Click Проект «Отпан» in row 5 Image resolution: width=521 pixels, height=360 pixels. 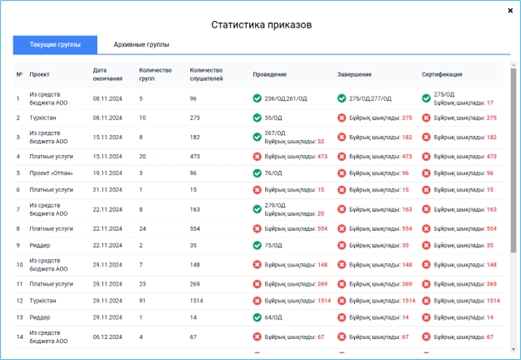point(51,173)
